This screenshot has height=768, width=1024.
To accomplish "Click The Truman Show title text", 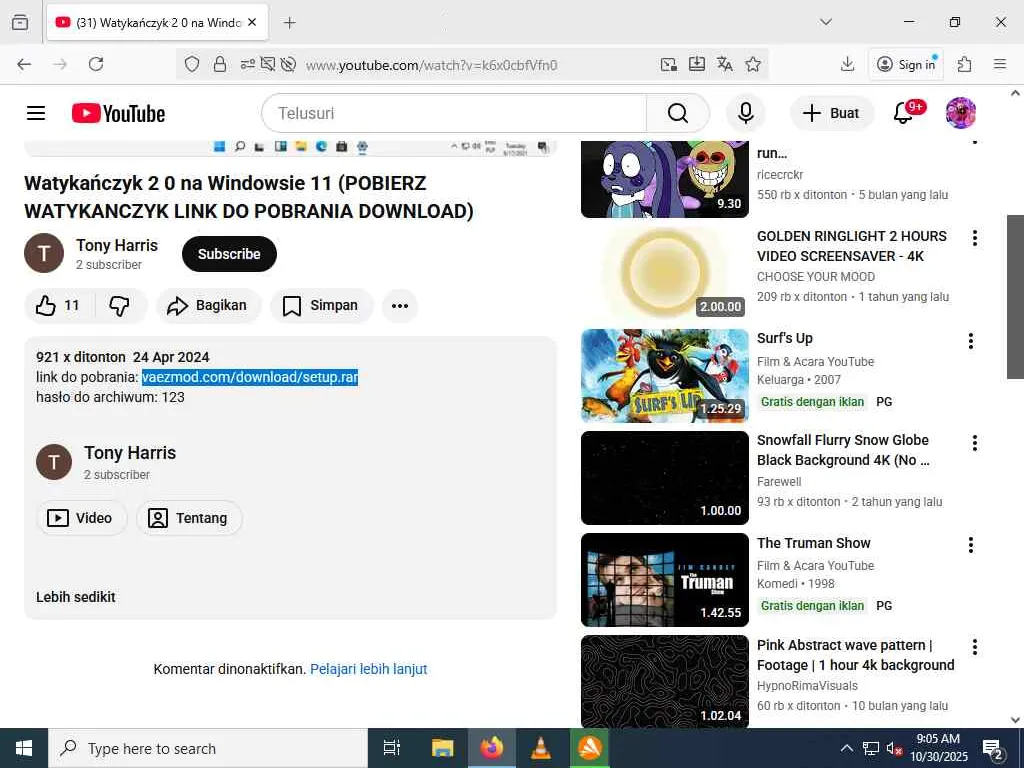I will coord(814,543).
